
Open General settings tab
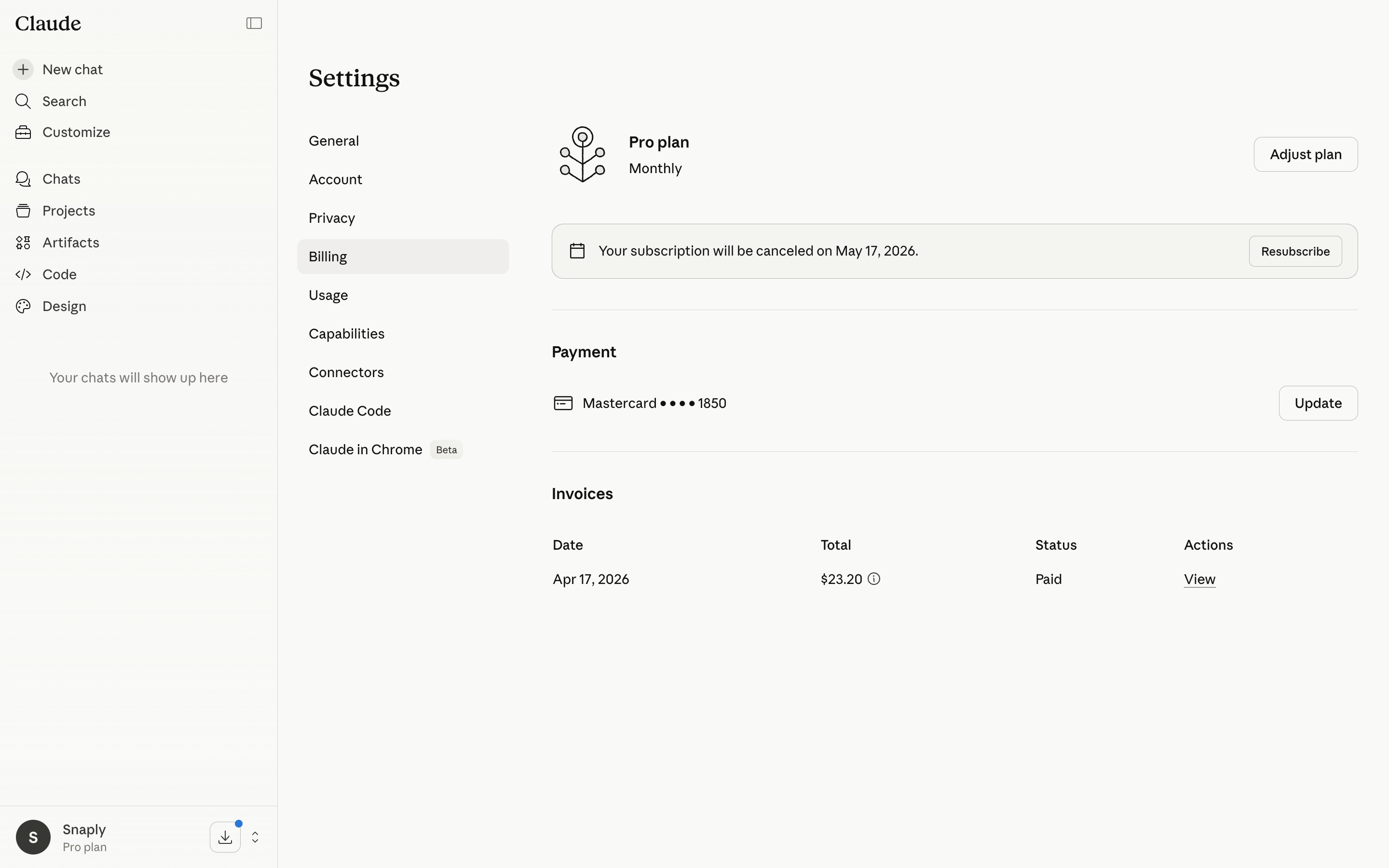[x=403, y=141]
